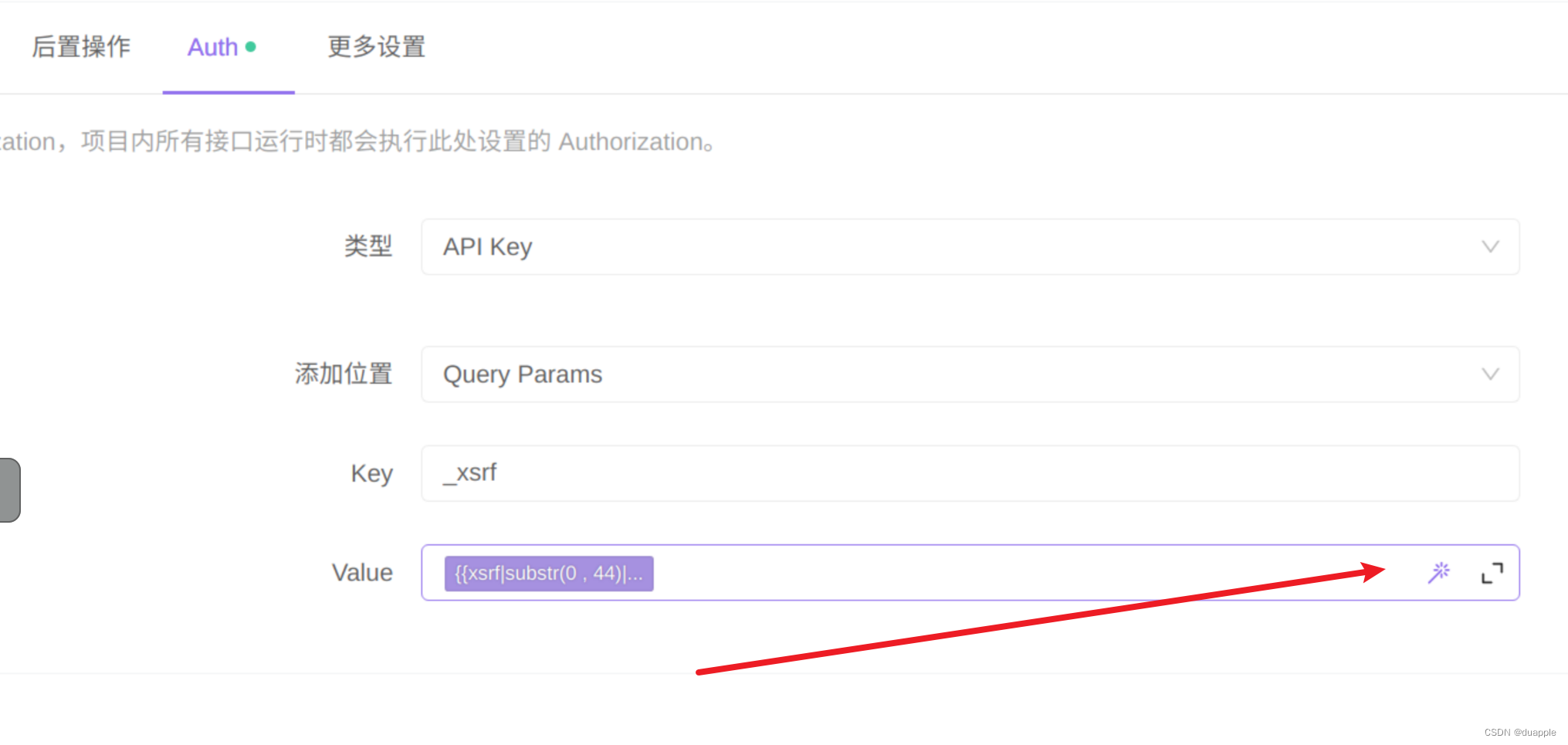The image size is (1568, 745).
Task: Click the chevron arrow in Query Params field
Action: coord(1490,374)
